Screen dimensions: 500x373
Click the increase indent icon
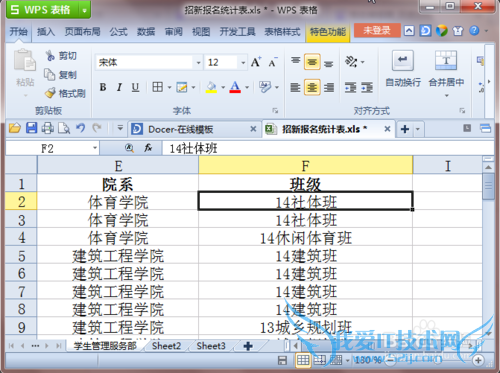click(367, 87)
